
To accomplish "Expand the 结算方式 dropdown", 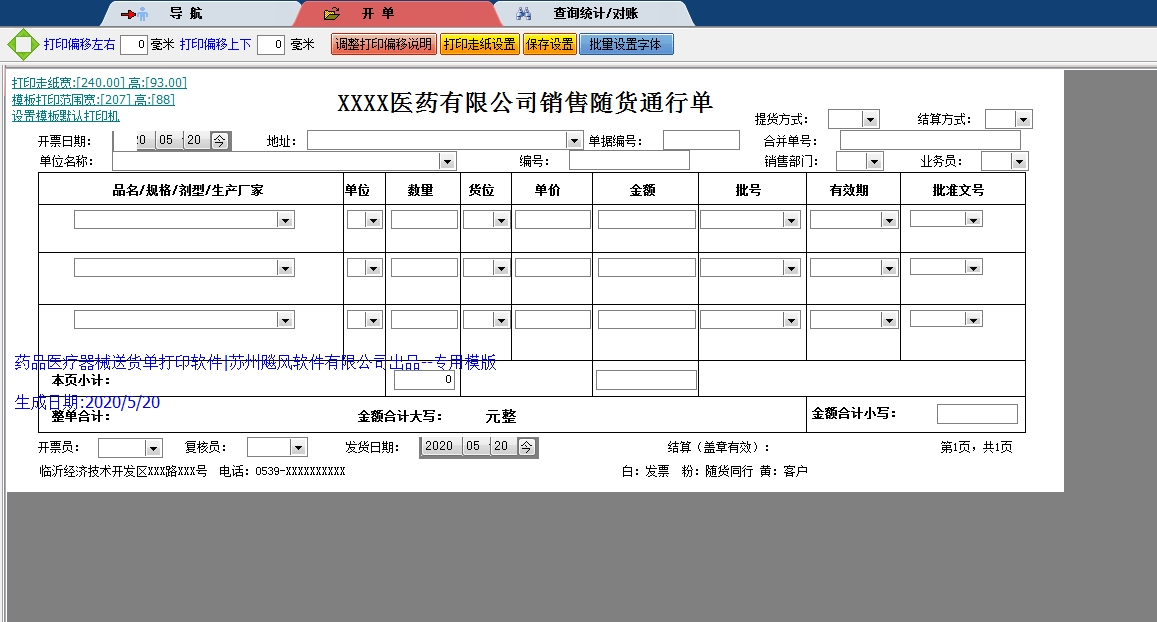I will click(x=1023, y=120).
